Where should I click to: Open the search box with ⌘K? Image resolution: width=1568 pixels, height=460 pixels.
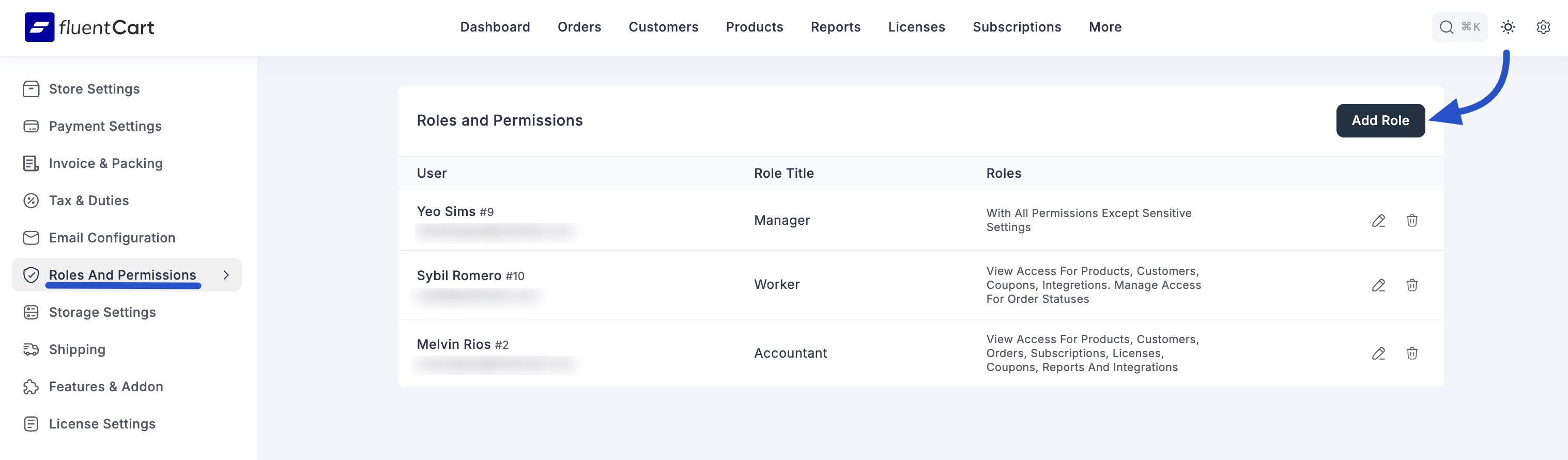coord(1459,27)
